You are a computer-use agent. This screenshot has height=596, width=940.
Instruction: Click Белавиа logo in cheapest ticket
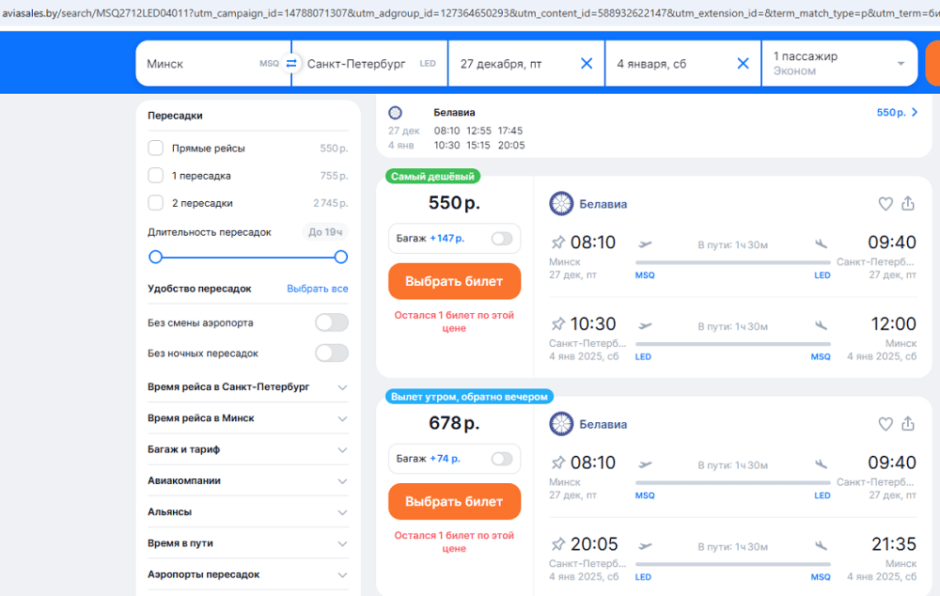coord(561,204)
